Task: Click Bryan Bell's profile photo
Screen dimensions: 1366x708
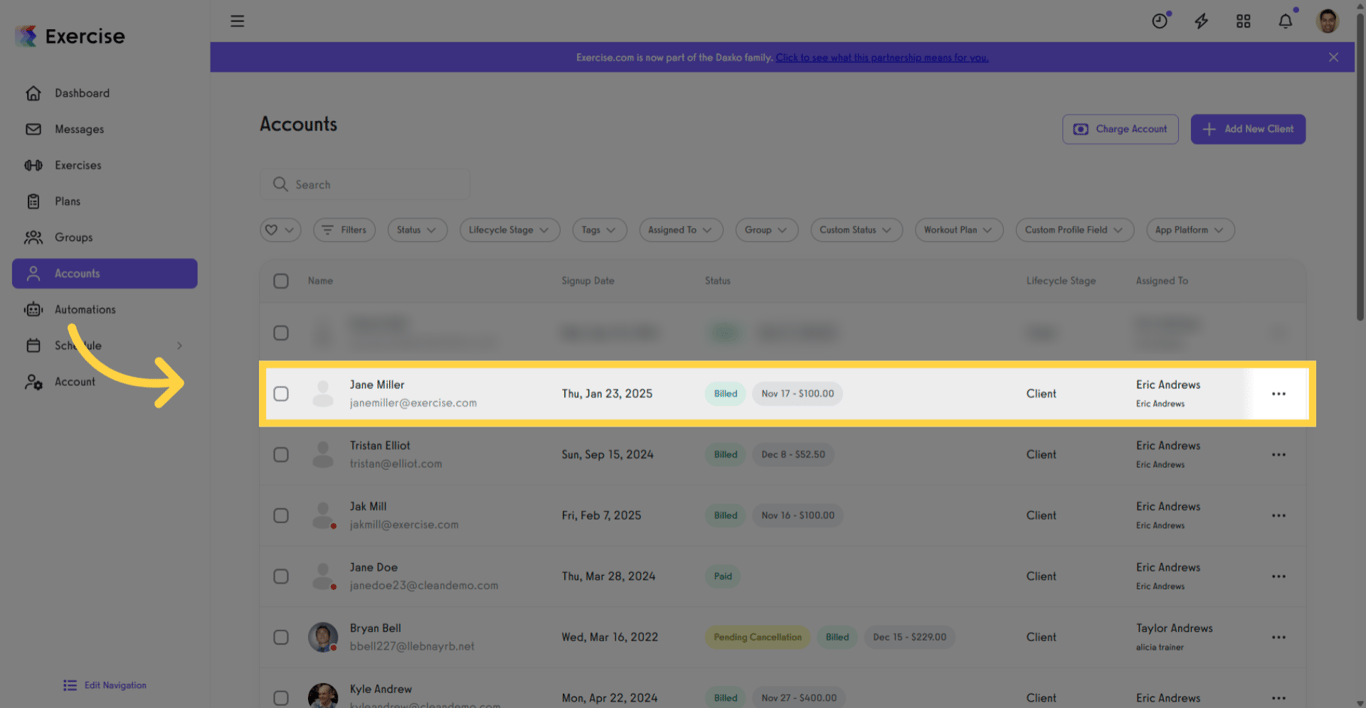Action: [322, 637]
